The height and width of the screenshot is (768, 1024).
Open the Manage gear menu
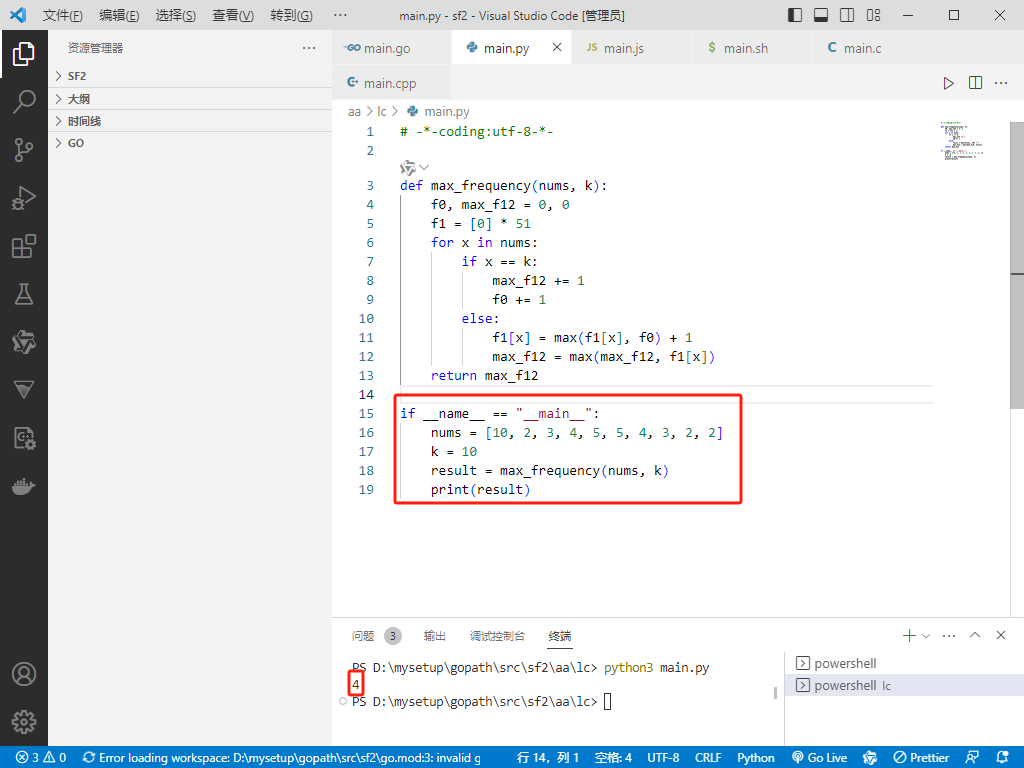(24, 722)
